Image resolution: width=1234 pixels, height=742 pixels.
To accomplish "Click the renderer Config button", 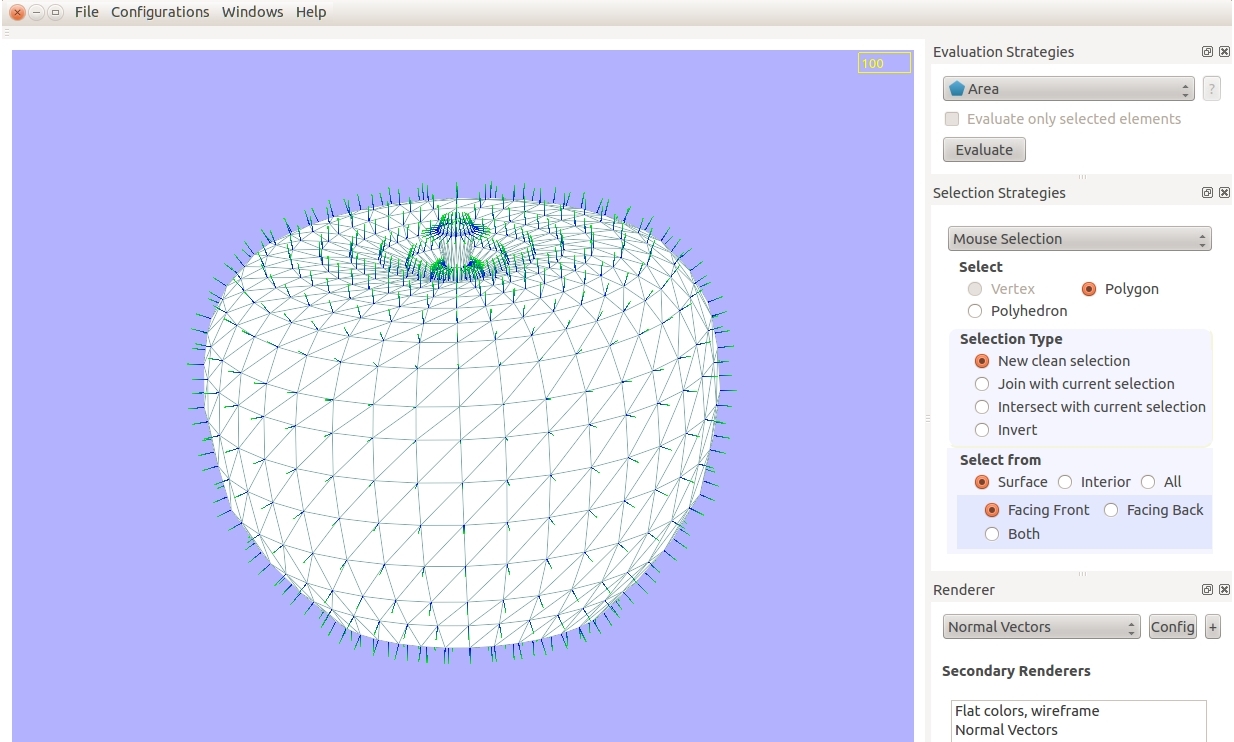I will click(1172, 627).
